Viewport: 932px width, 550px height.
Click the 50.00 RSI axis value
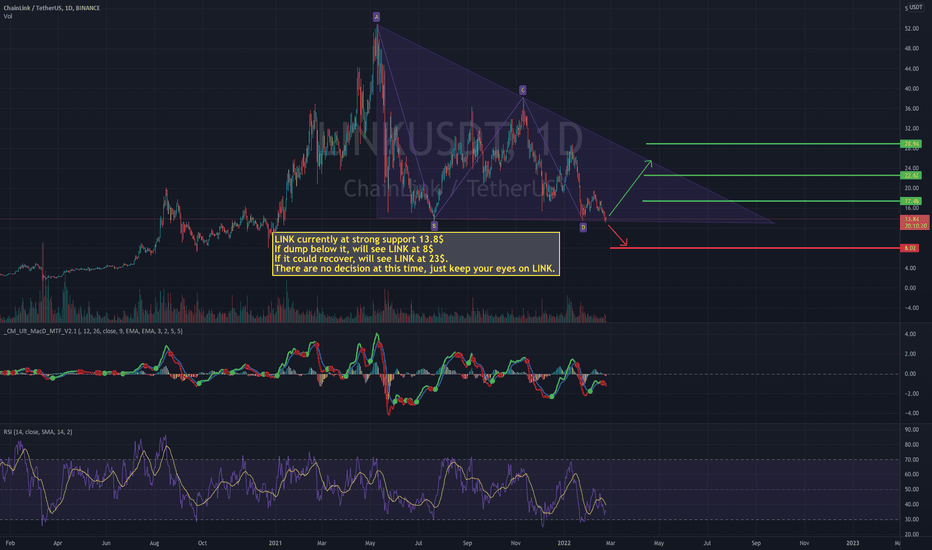911,489
